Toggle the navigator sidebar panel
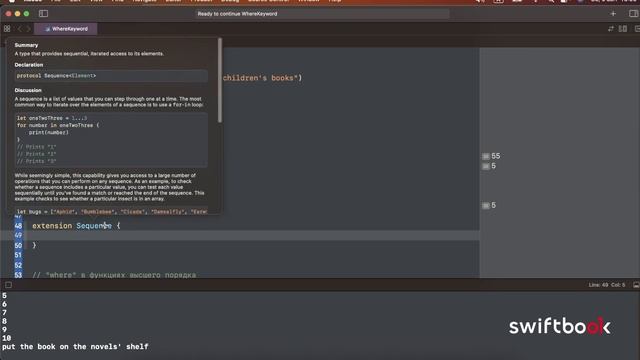Image resolution: width=640 pixels, height=360 pixels. click(x=43, y=13)
